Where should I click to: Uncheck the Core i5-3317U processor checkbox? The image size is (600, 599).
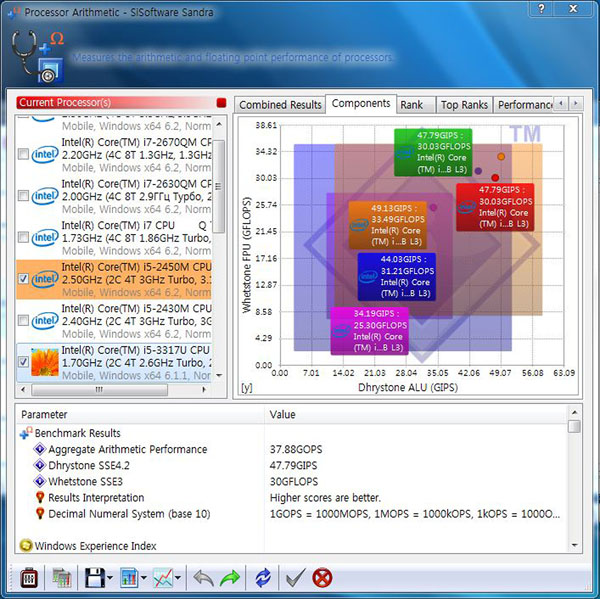[23, 361]
